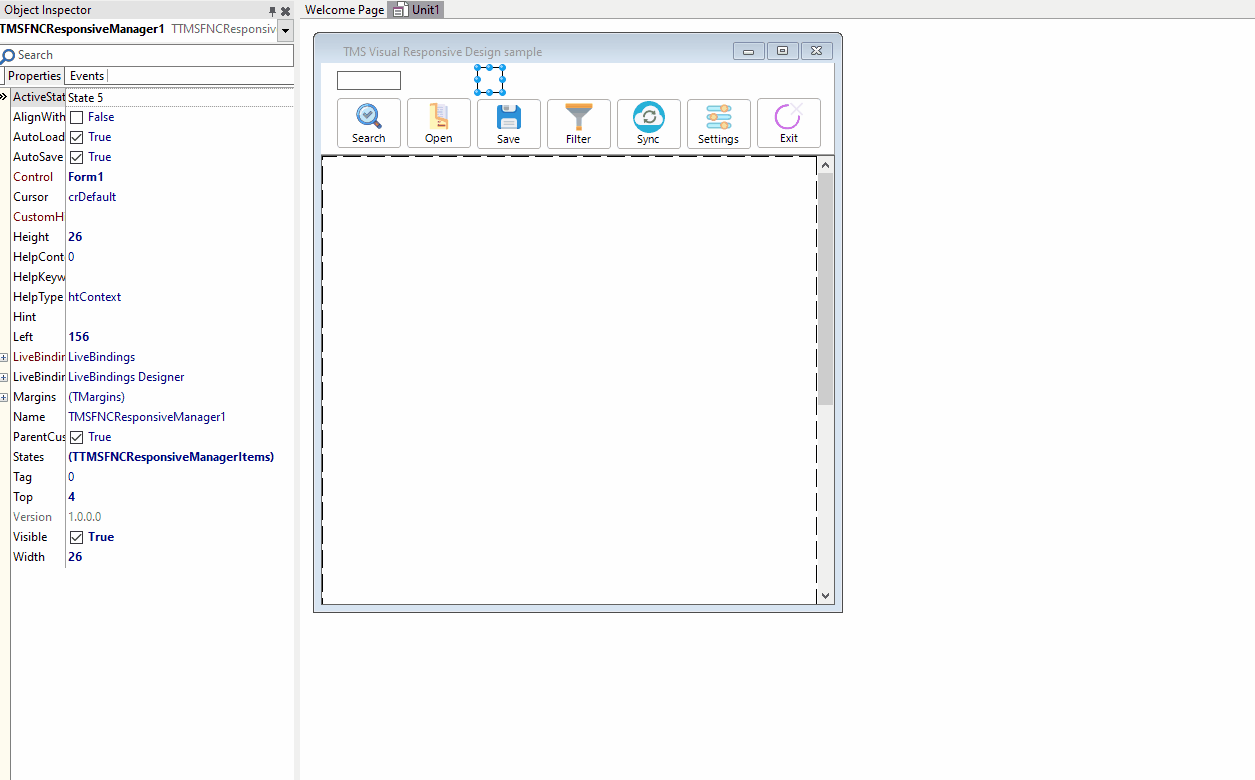Click the Open button icon
The width and height of the screenshot is (1255, 780).
click(x=438, y=116)
